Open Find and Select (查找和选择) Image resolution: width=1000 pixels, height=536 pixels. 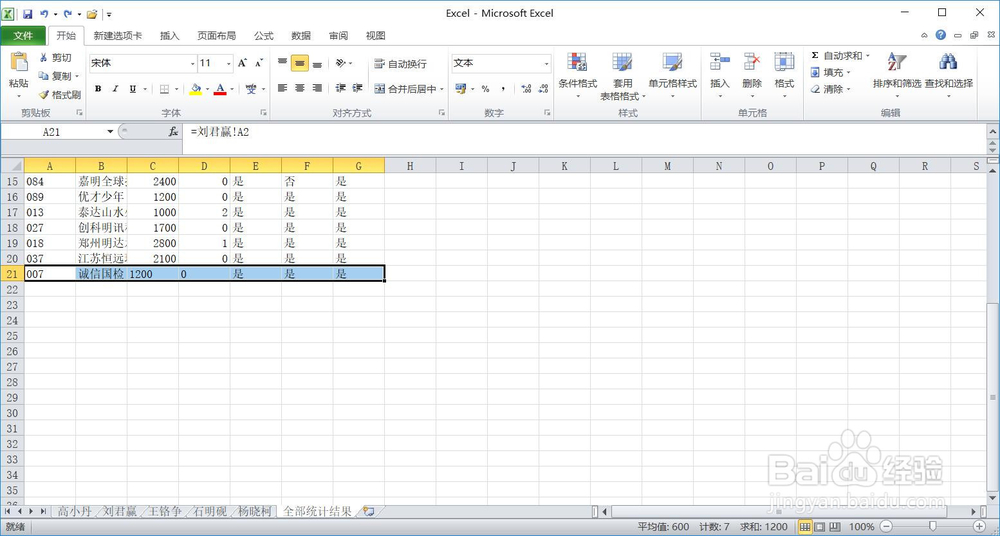pyautogui.click(x=949, y=75)
